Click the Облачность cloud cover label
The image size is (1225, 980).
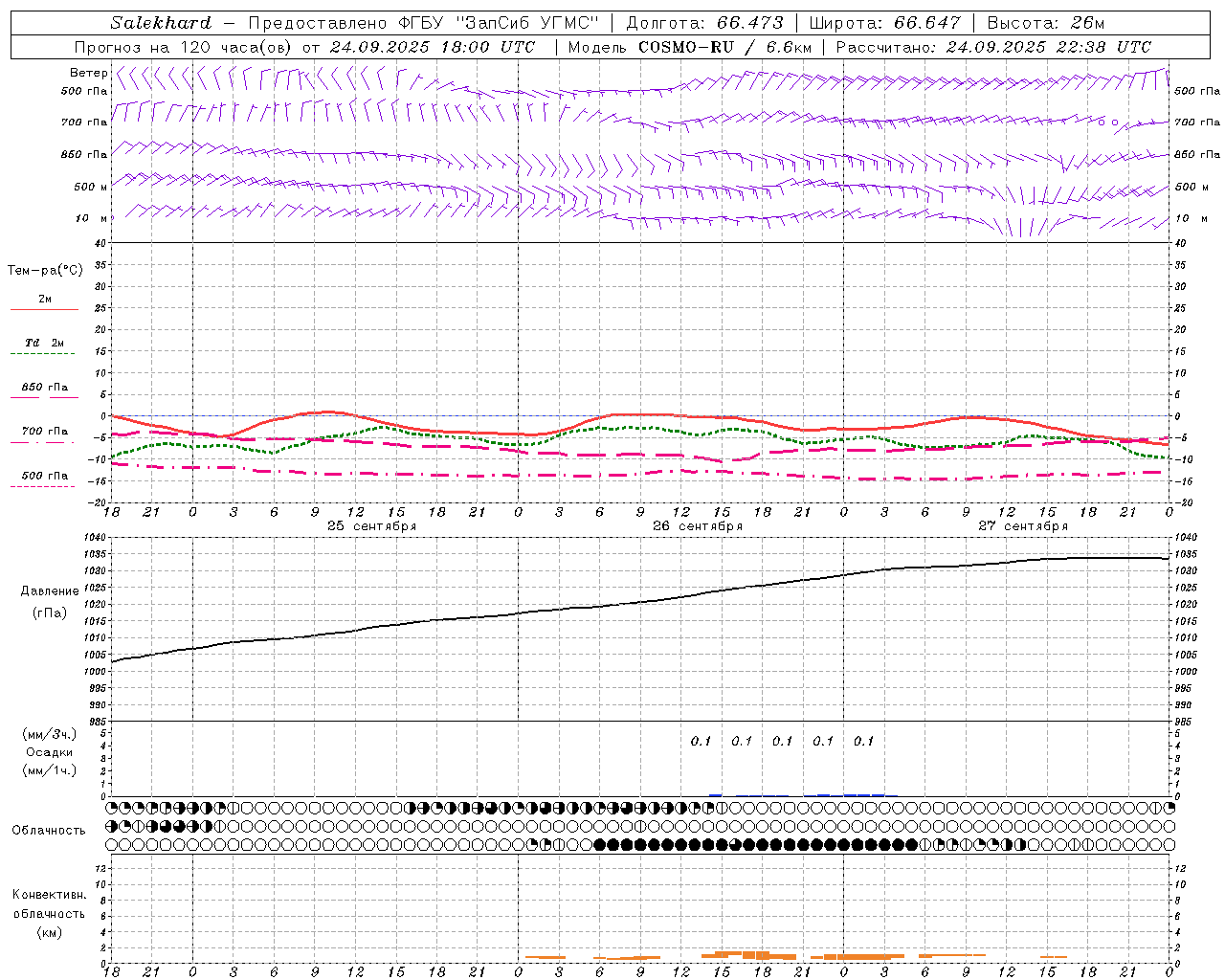[49, 830]
